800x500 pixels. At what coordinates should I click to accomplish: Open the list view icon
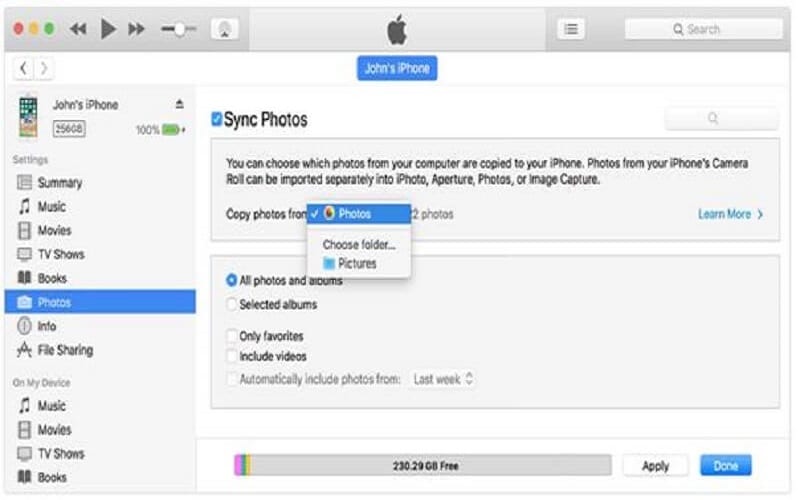[x=570, y=29]
